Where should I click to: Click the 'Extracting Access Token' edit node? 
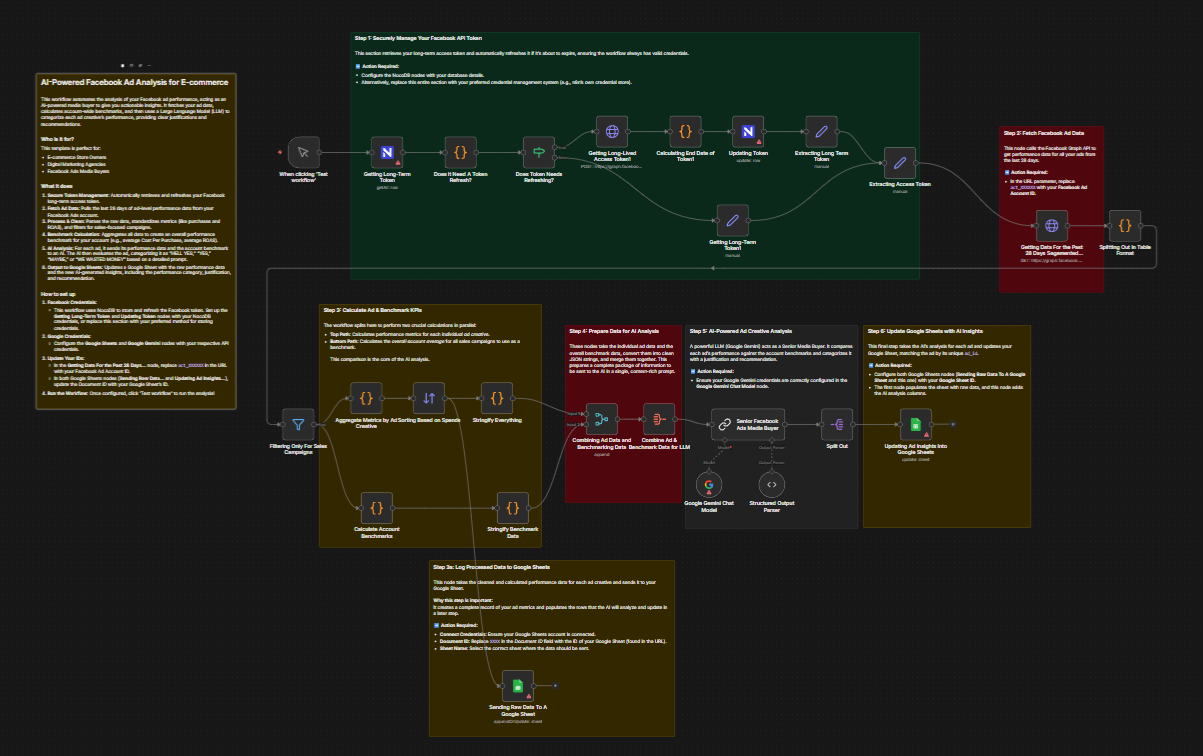[899, 163]
